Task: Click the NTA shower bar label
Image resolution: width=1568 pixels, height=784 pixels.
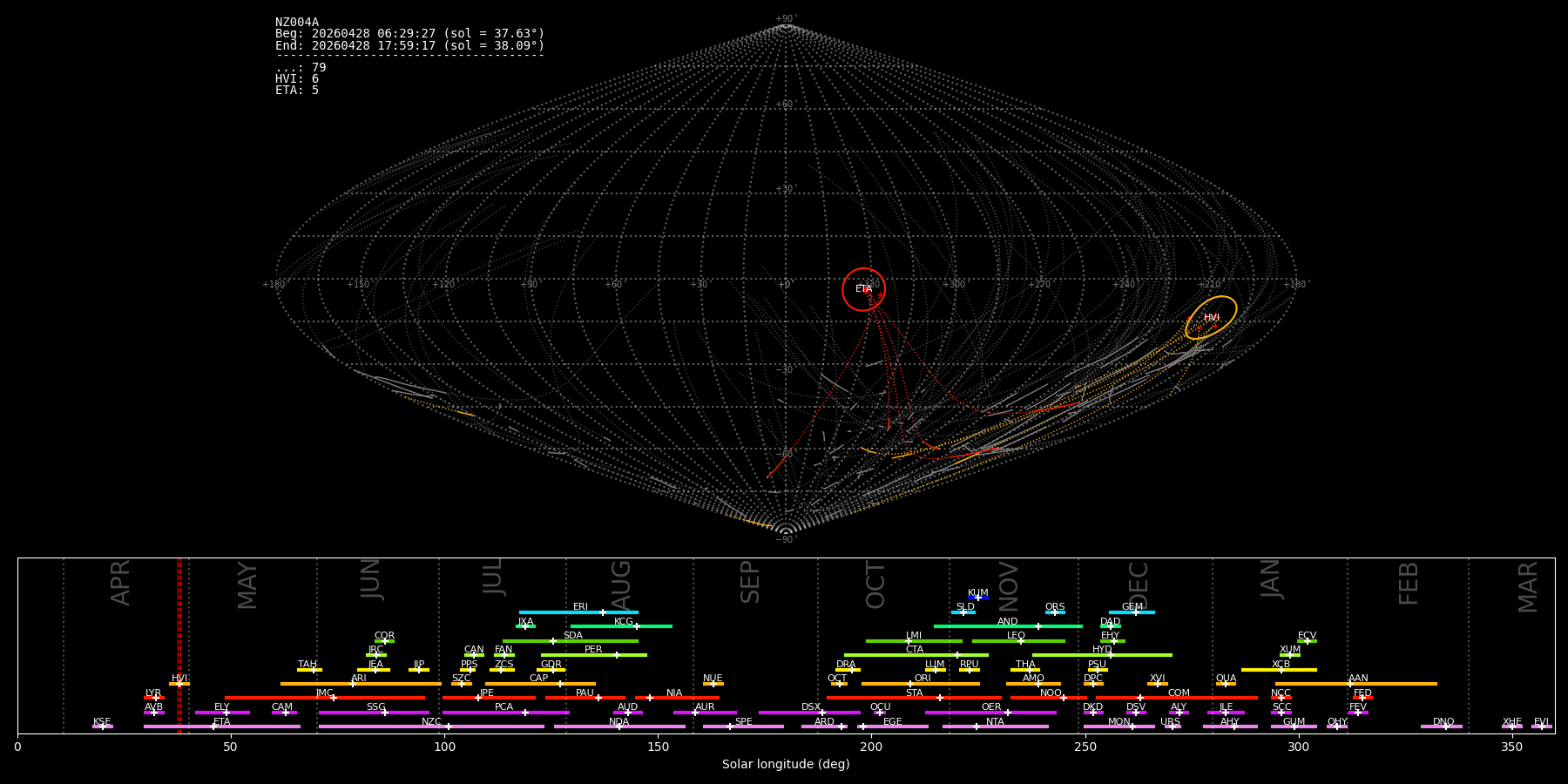Action: [x=995, y=722]
